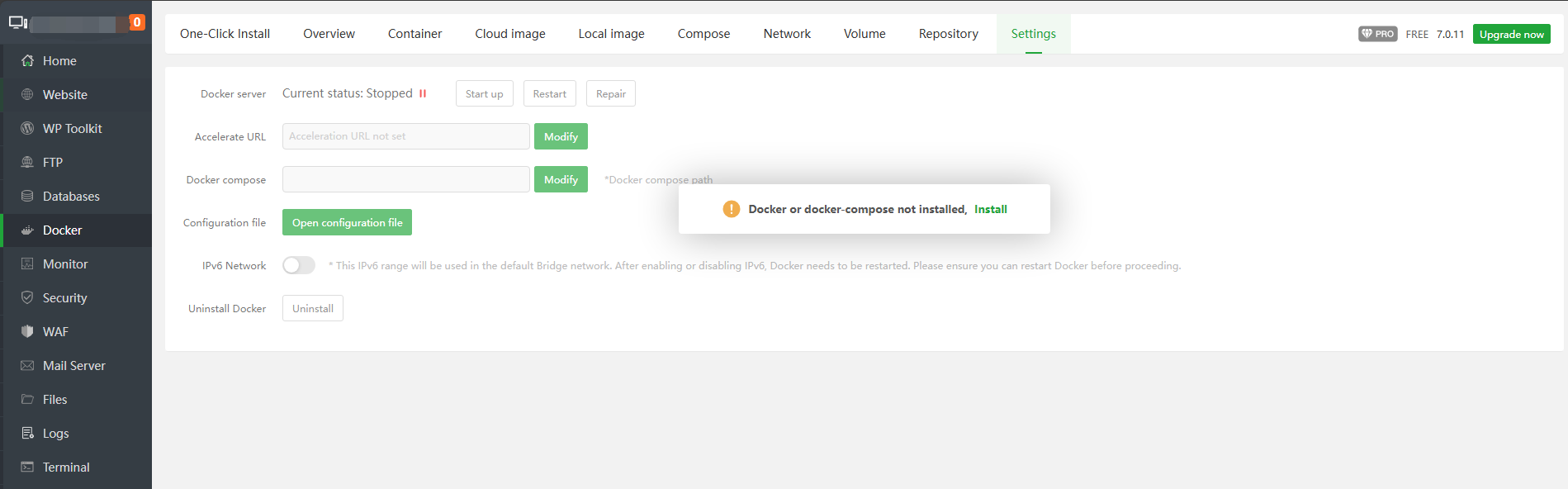Viewport: 1568px width, 489px height.
Task: Go to One-Click Install tab
Action: 225,34
